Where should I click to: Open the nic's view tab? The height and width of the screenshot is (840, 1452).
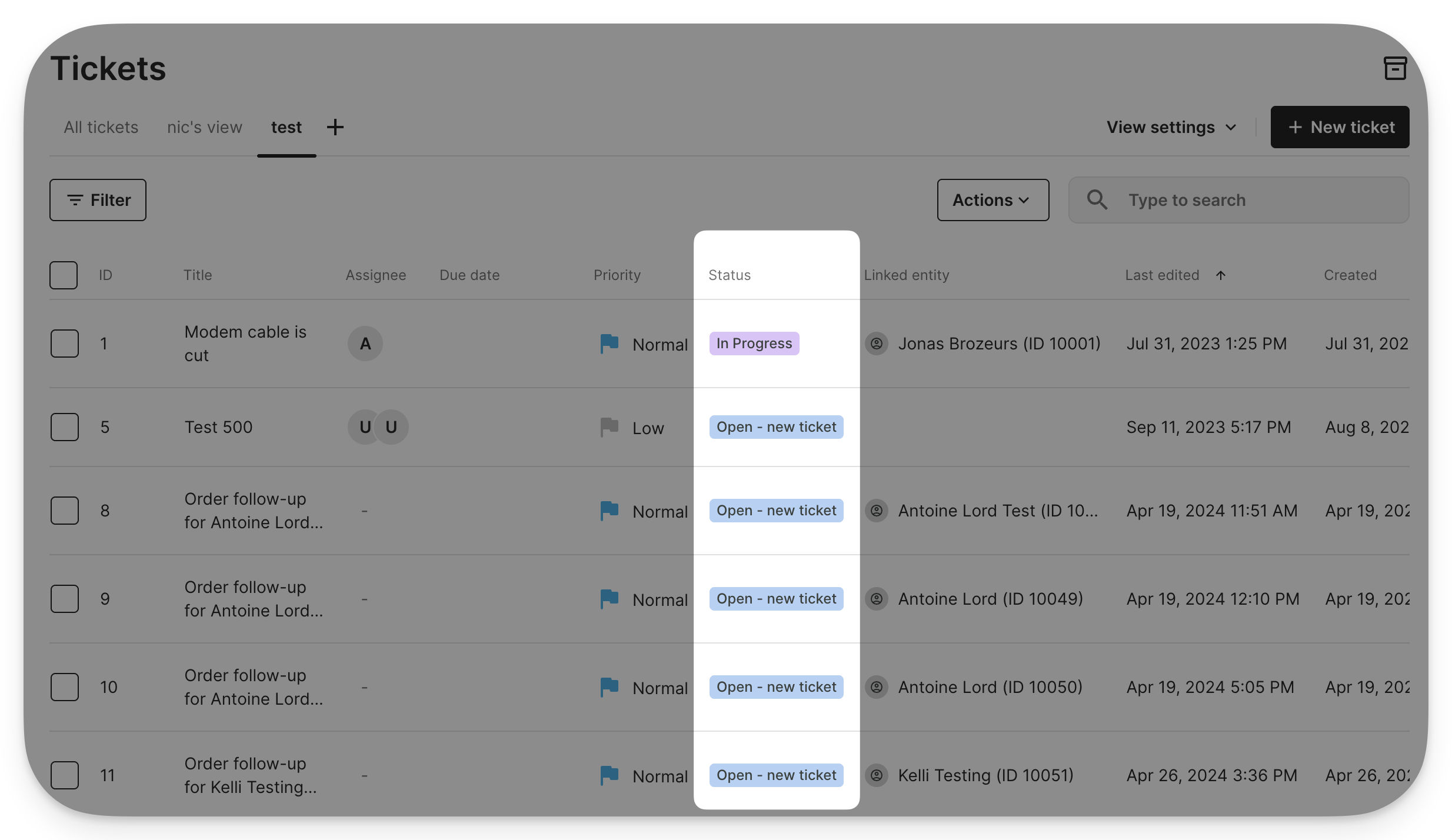point(205,127)
